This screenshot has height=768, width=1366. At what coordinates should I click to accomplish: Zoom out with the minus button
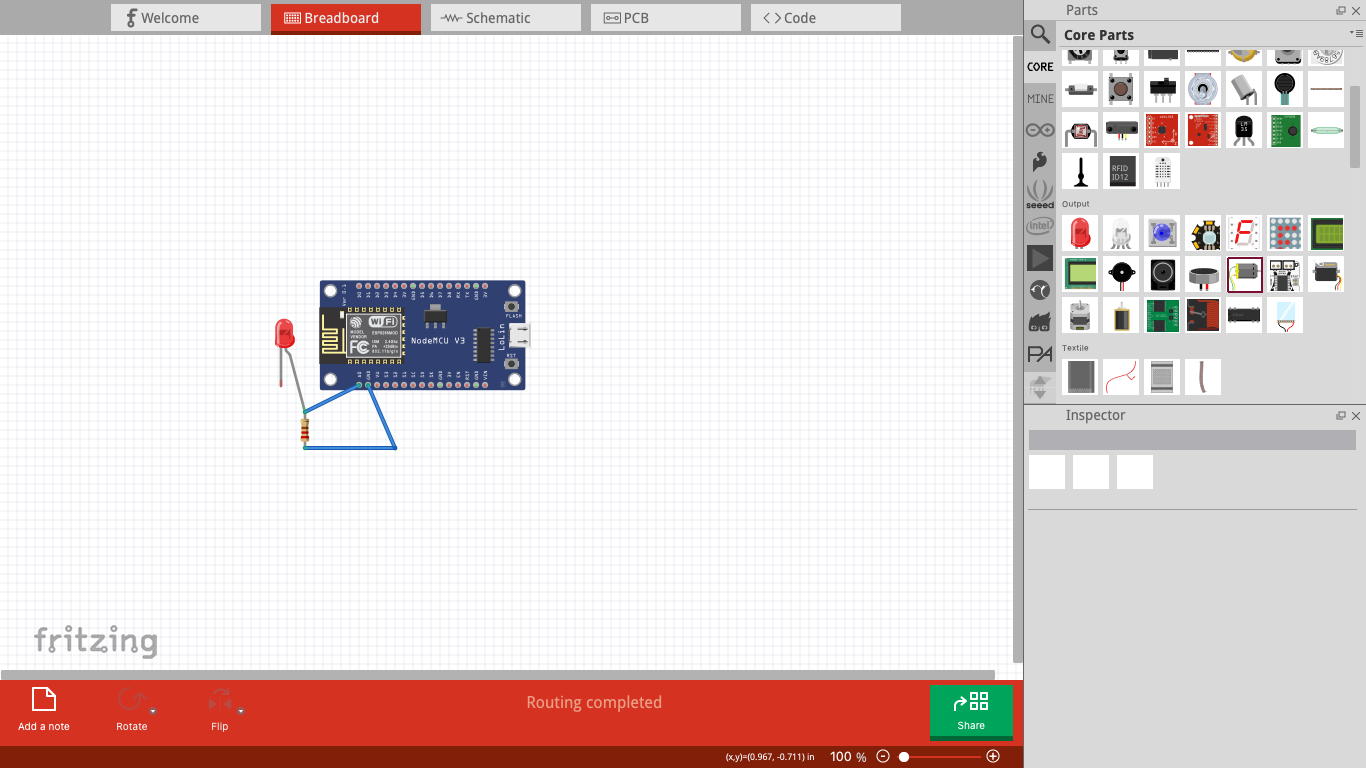click(883, 757)
